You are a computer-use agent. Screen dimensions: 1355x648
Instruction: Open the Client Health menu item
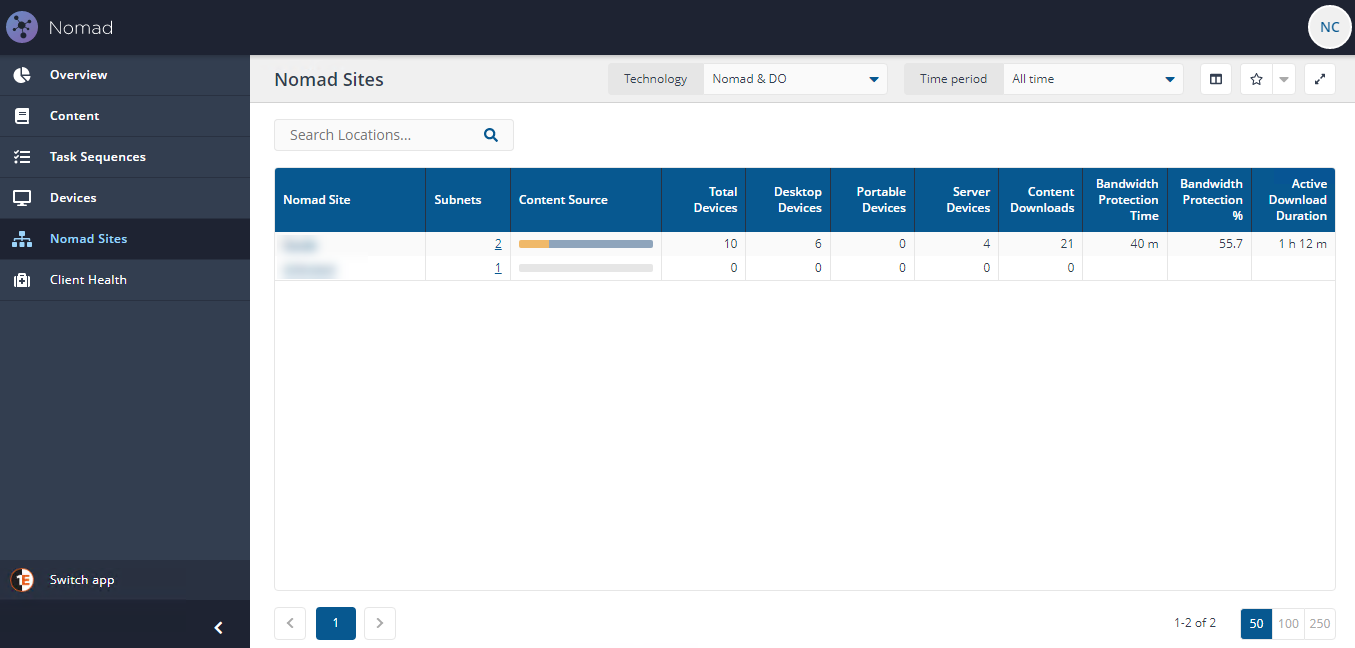125,280
